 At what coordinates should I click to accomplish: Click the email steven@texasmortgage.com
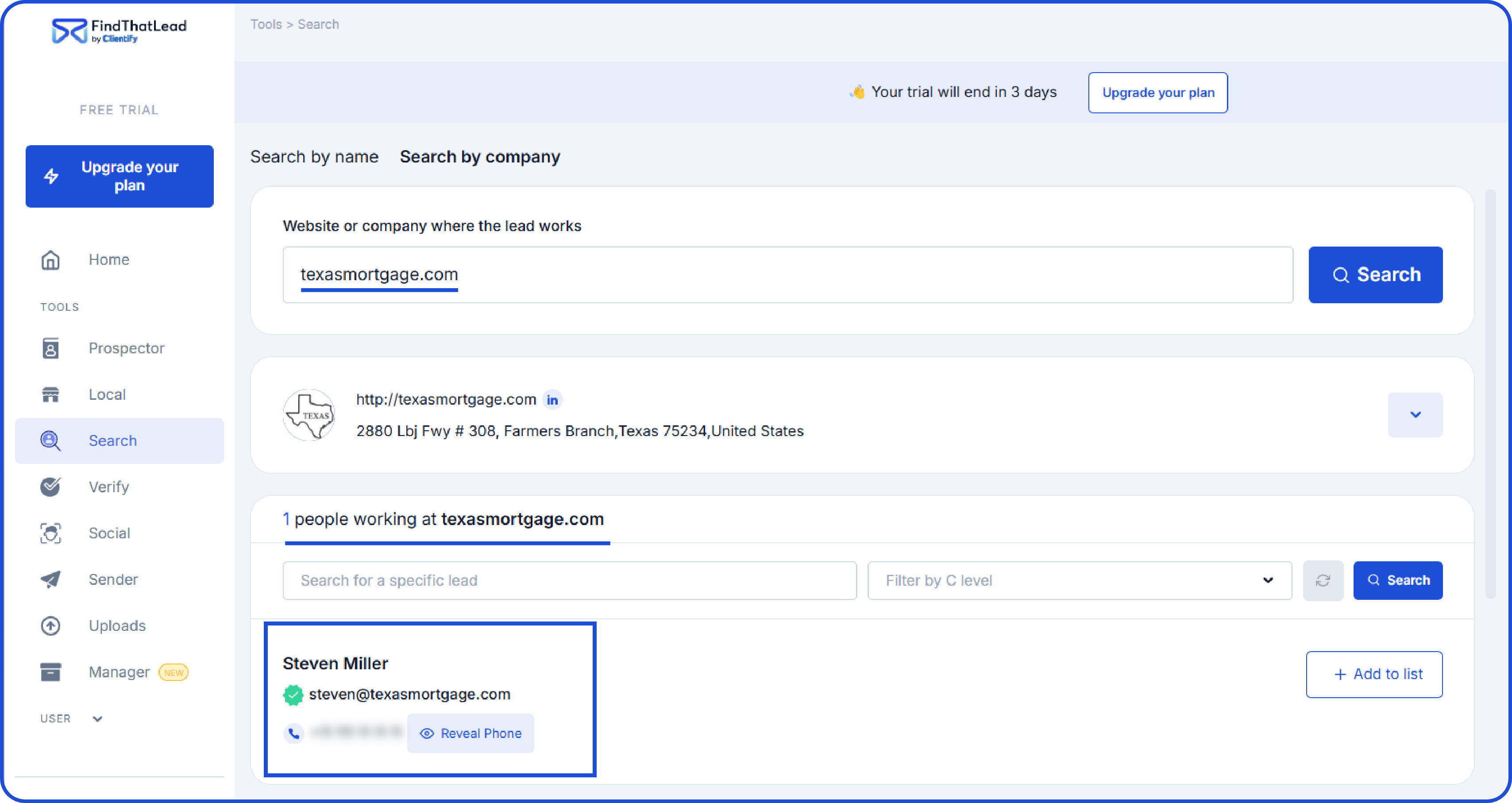(410, 695)
